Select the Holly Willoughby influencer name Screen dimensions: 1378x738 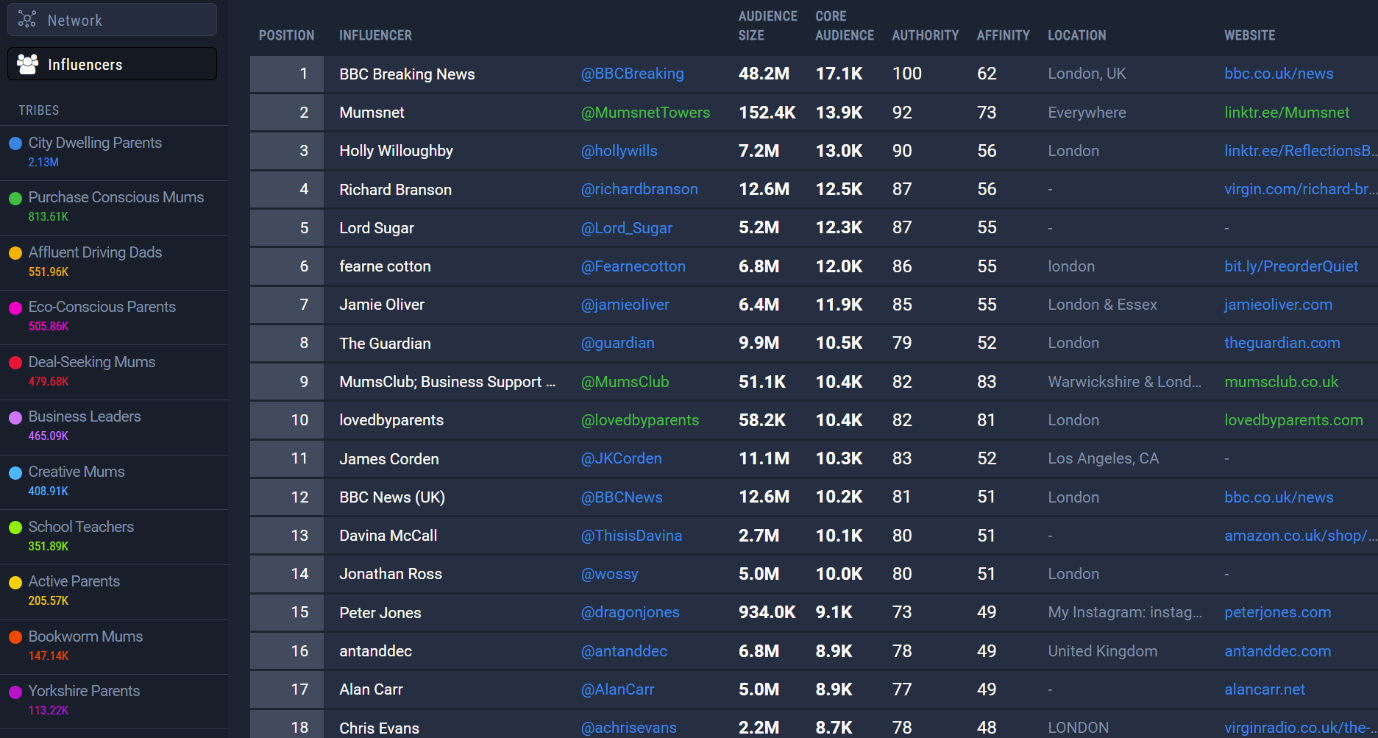[x=396, y=151]
